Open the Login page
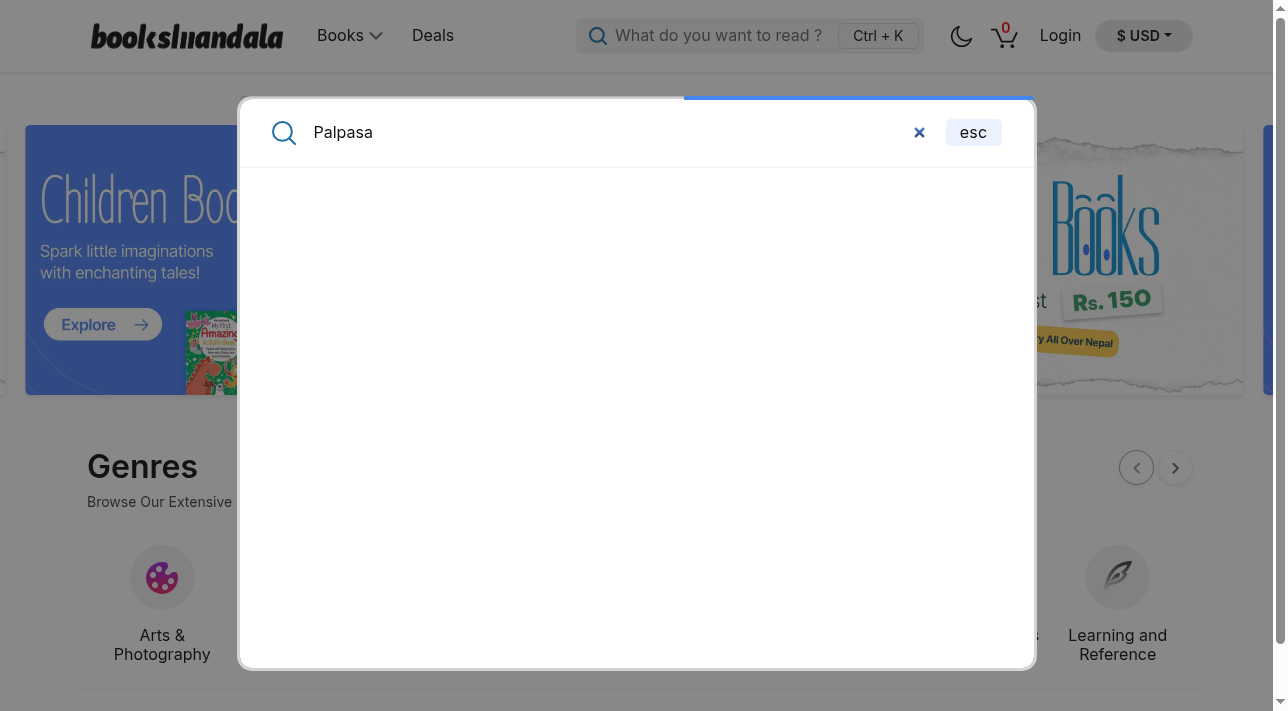1288x711 pixels. pyautogui.click(x=1060, y=35)
